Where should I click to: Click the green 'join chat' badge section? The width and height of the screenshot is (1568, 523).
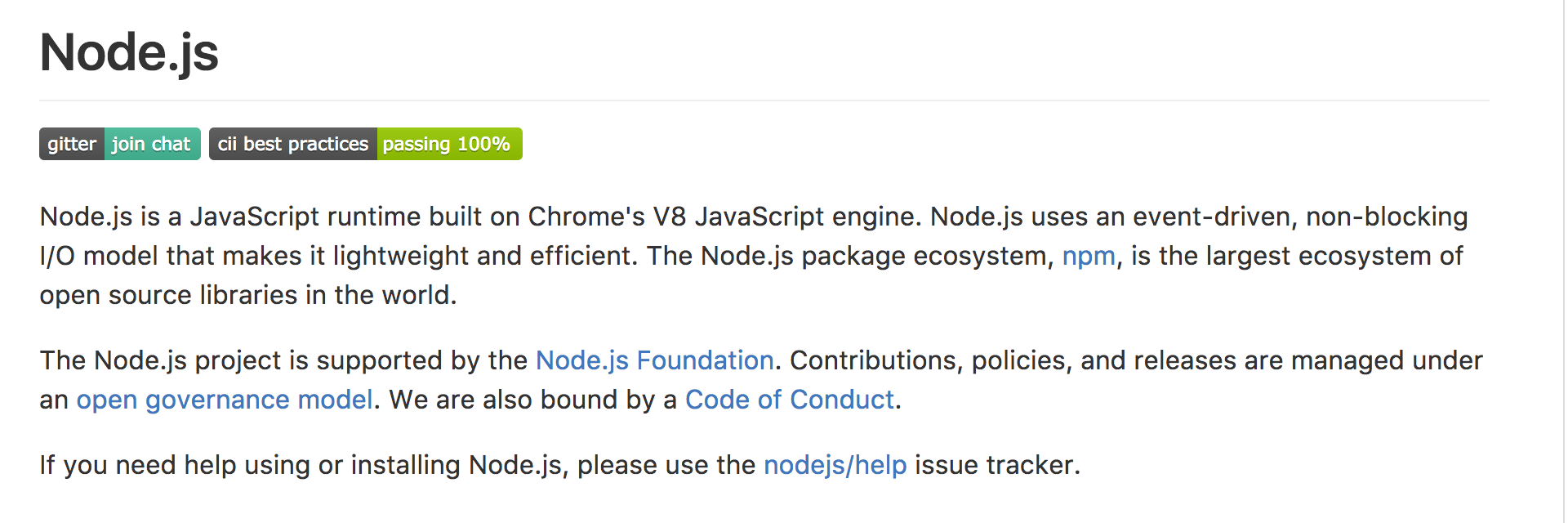[152, 145]
